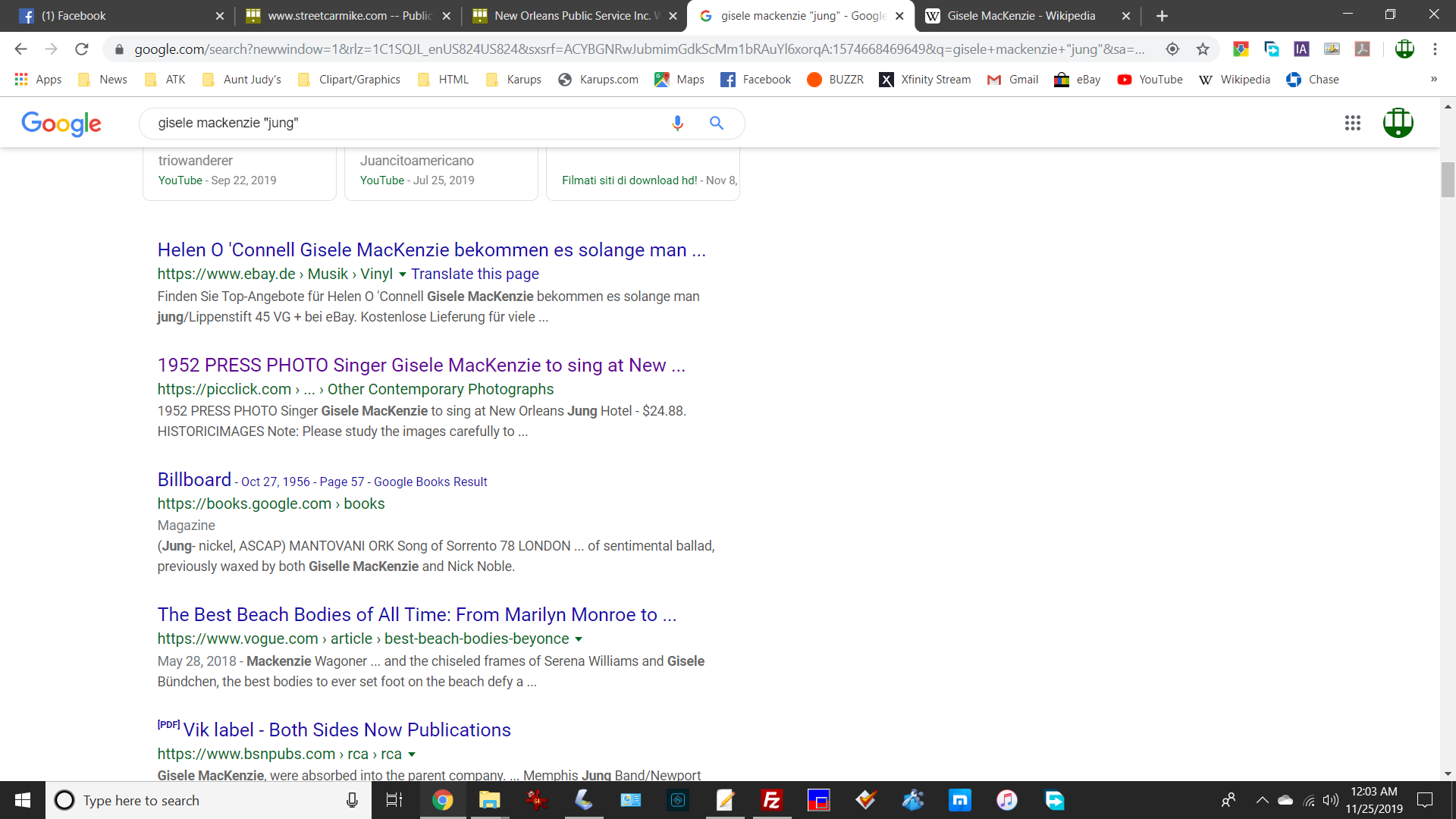Viewport: 1456px width, 819px height.
Task: Click the browser back arrow
Action: click(x=20, y=49)
